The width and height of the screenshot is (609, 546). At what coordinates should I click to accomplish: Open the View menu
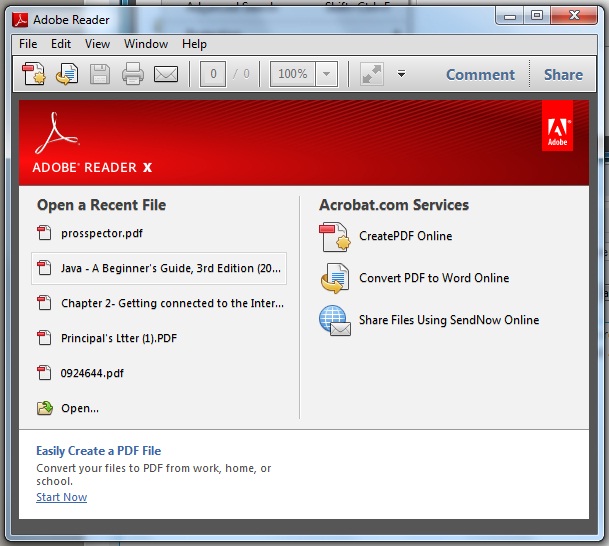coord(97,44)
